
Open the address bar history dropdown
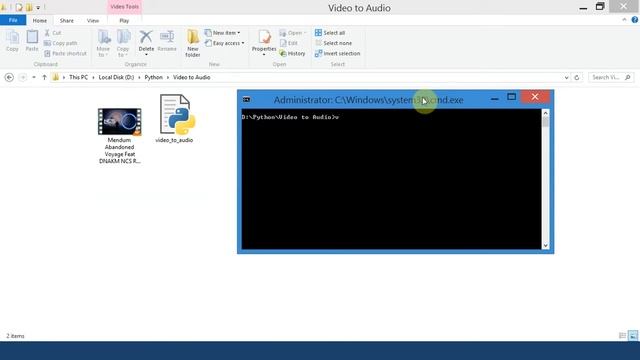coord(567,77)
